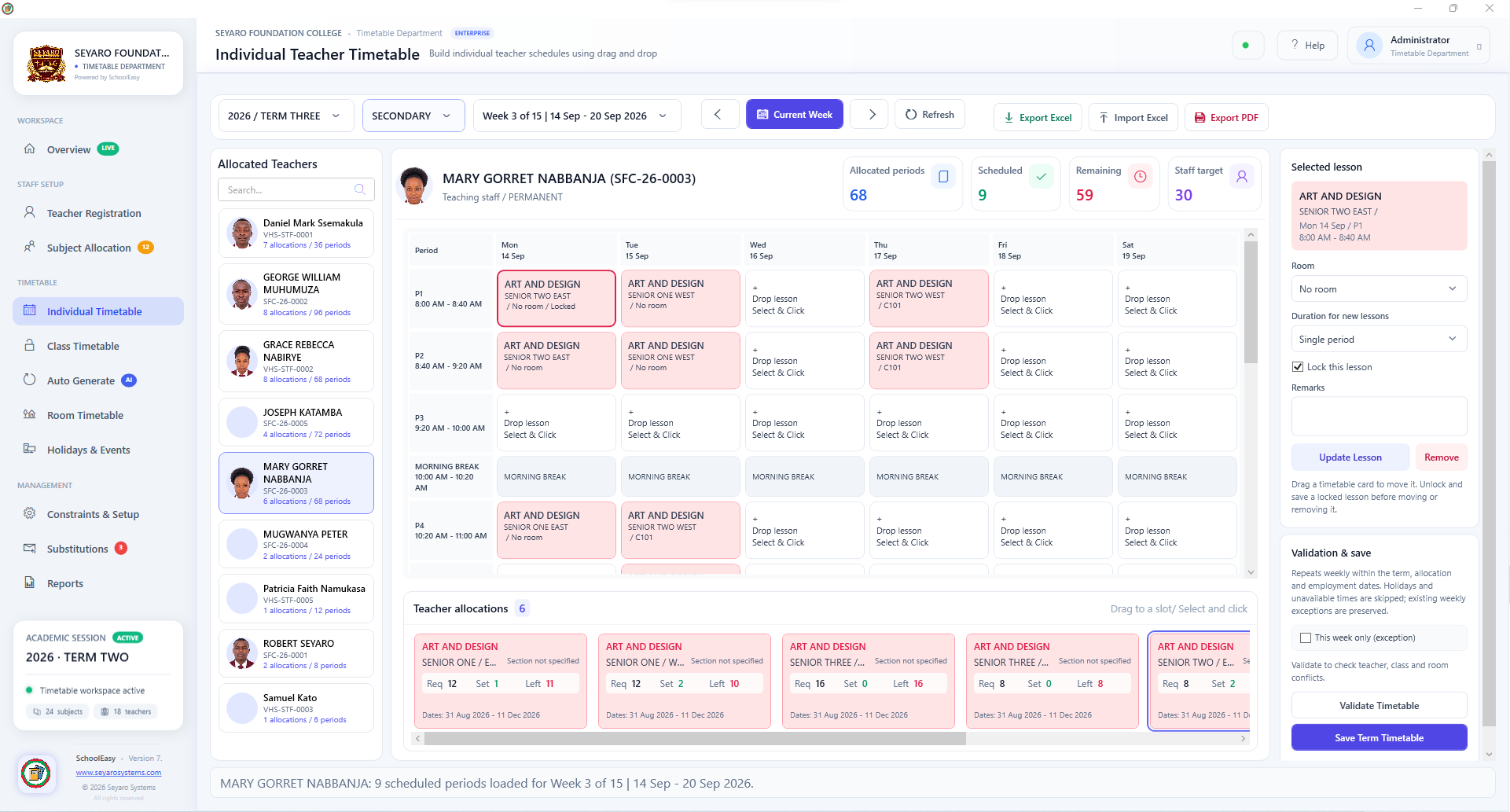Select teacher JOSEPH KATAMBA from the list
The height and width of the screenshot is (812, 1510).
(x=296, y=423)
